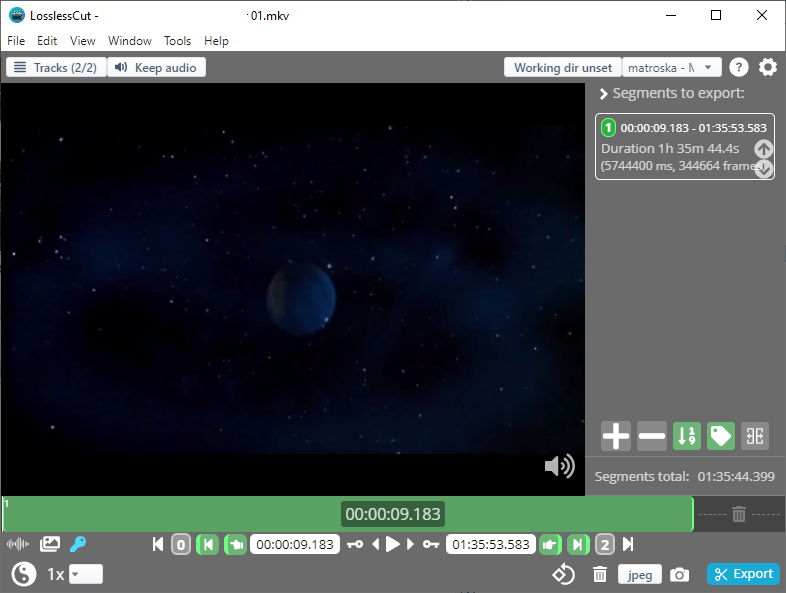Click the green label segment tag icon
Screen dimensions: 786x593
click(x=720, y=436)
